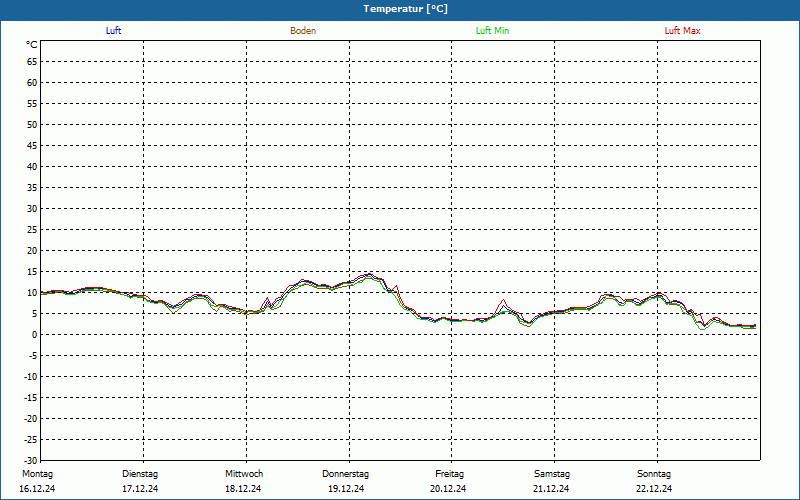The image size is (800, 500).
Task: Click the Luft legend label
Action: (x=113, y=31)
